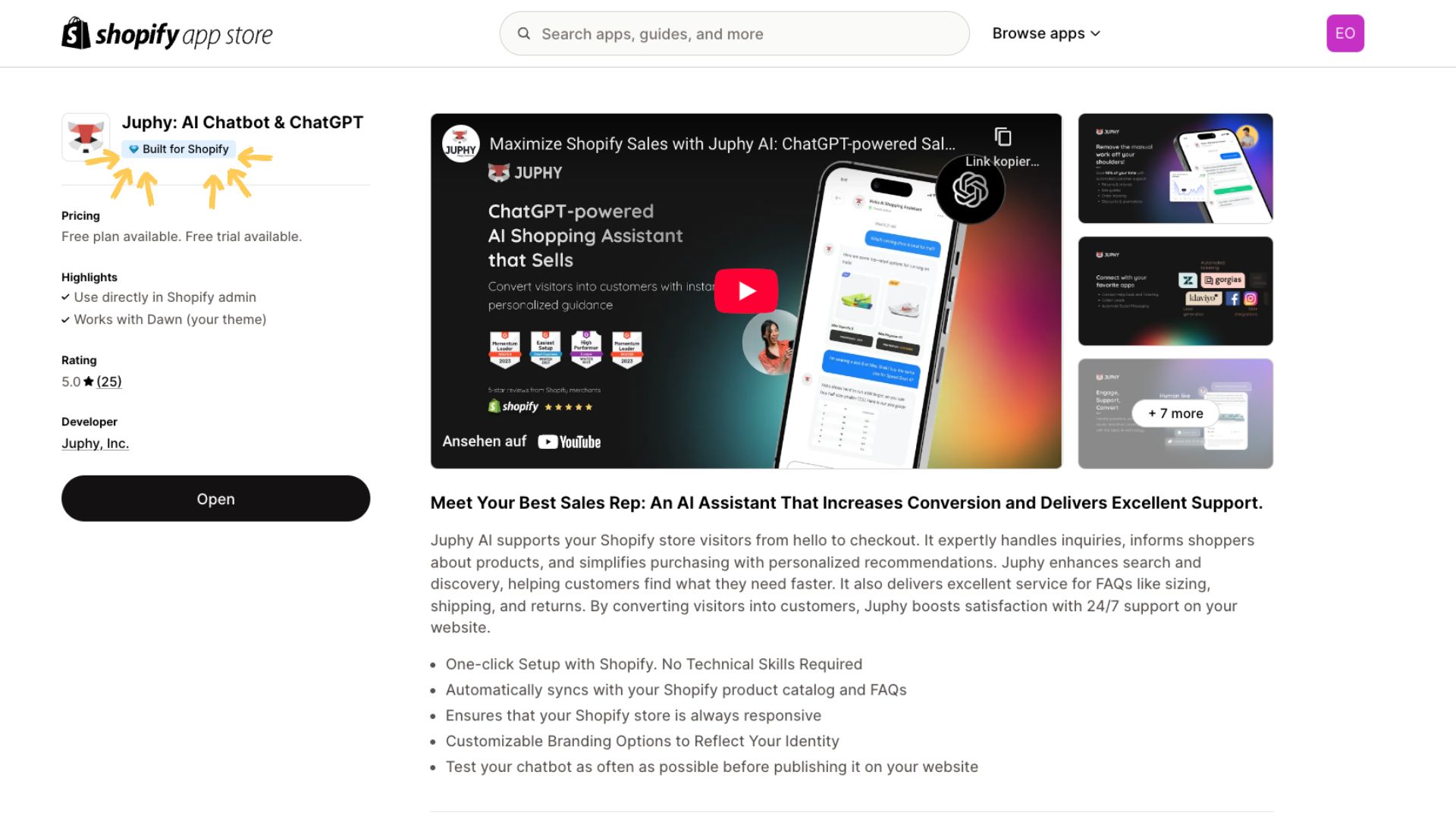
Task: Click the Open app button
Action: pos(215,498)
